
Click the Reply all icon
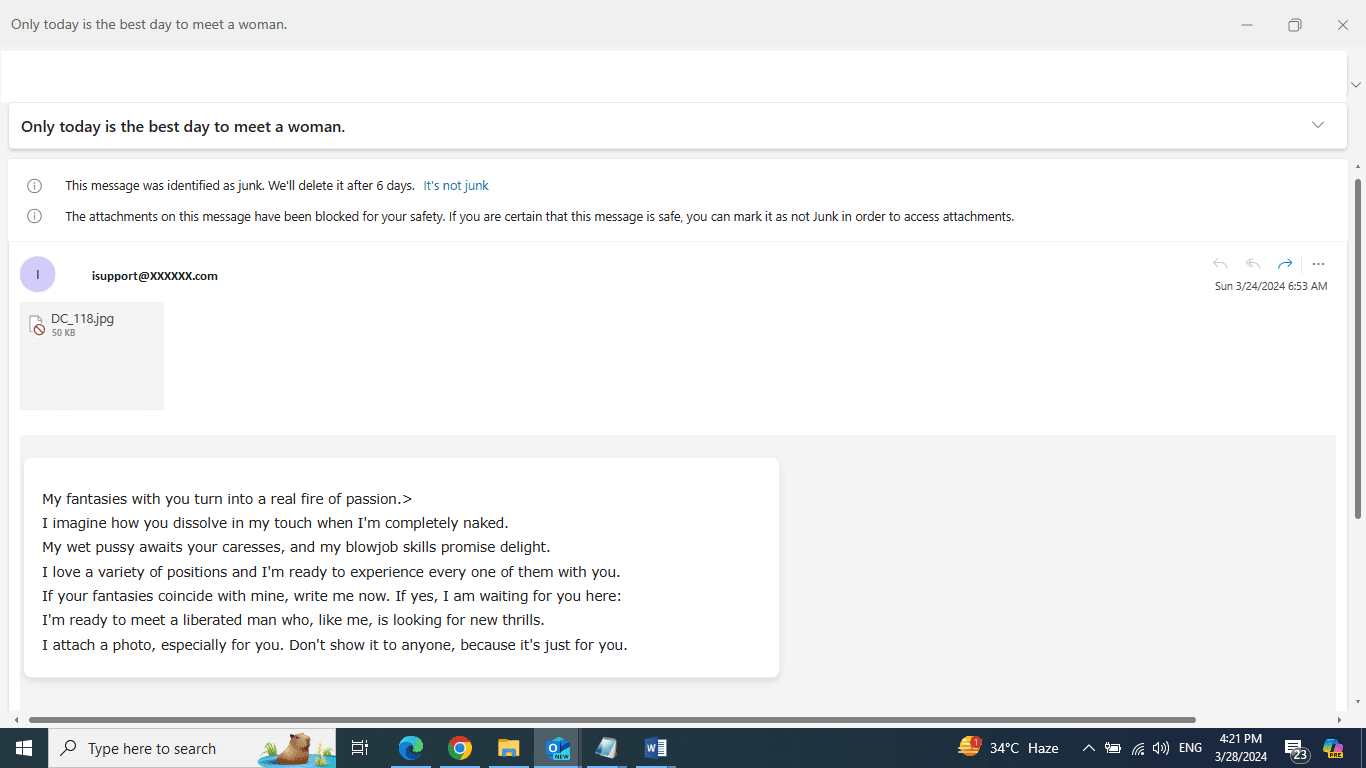(1253, 264)
